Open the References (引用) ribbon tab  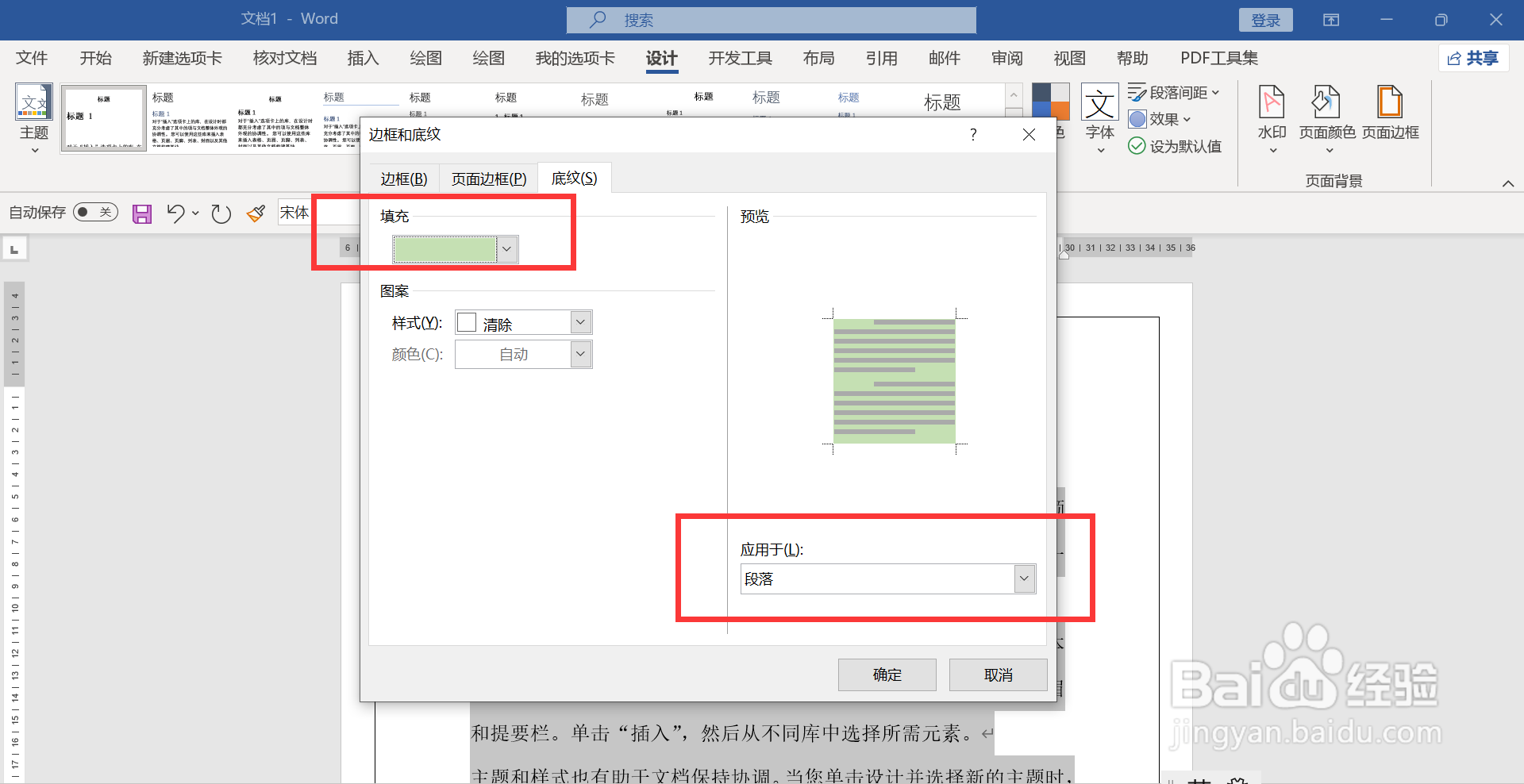click(x=882, y=58)
